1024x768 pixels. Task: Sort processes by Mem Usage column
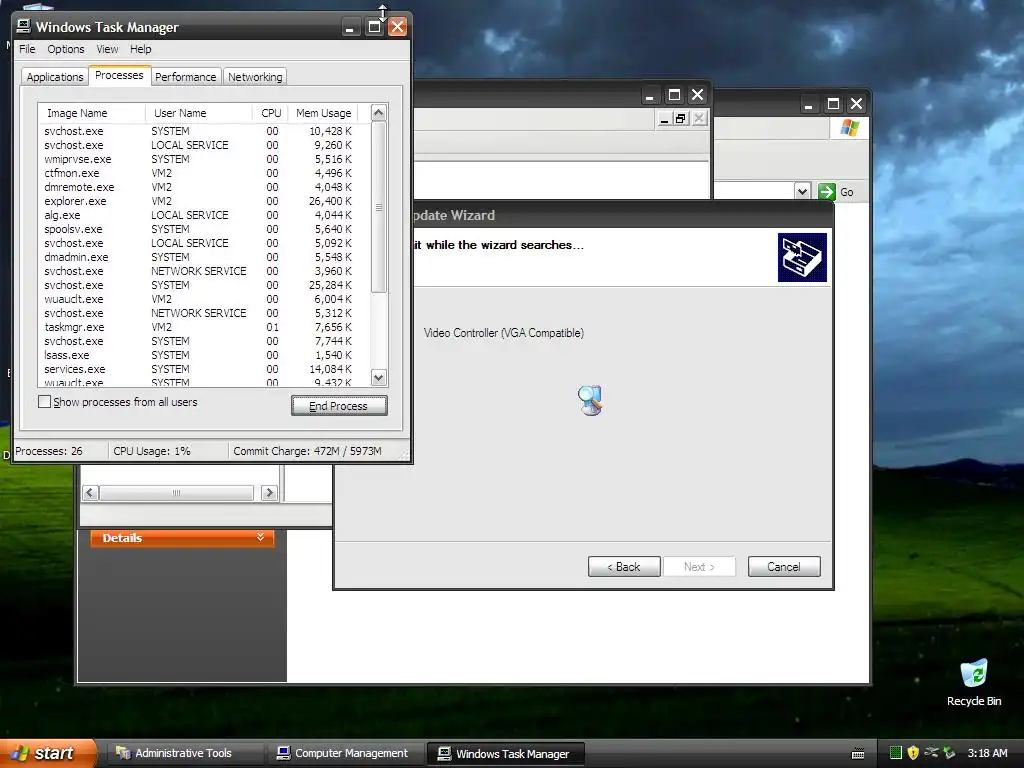pyautogui.click(x=323, y=113)
